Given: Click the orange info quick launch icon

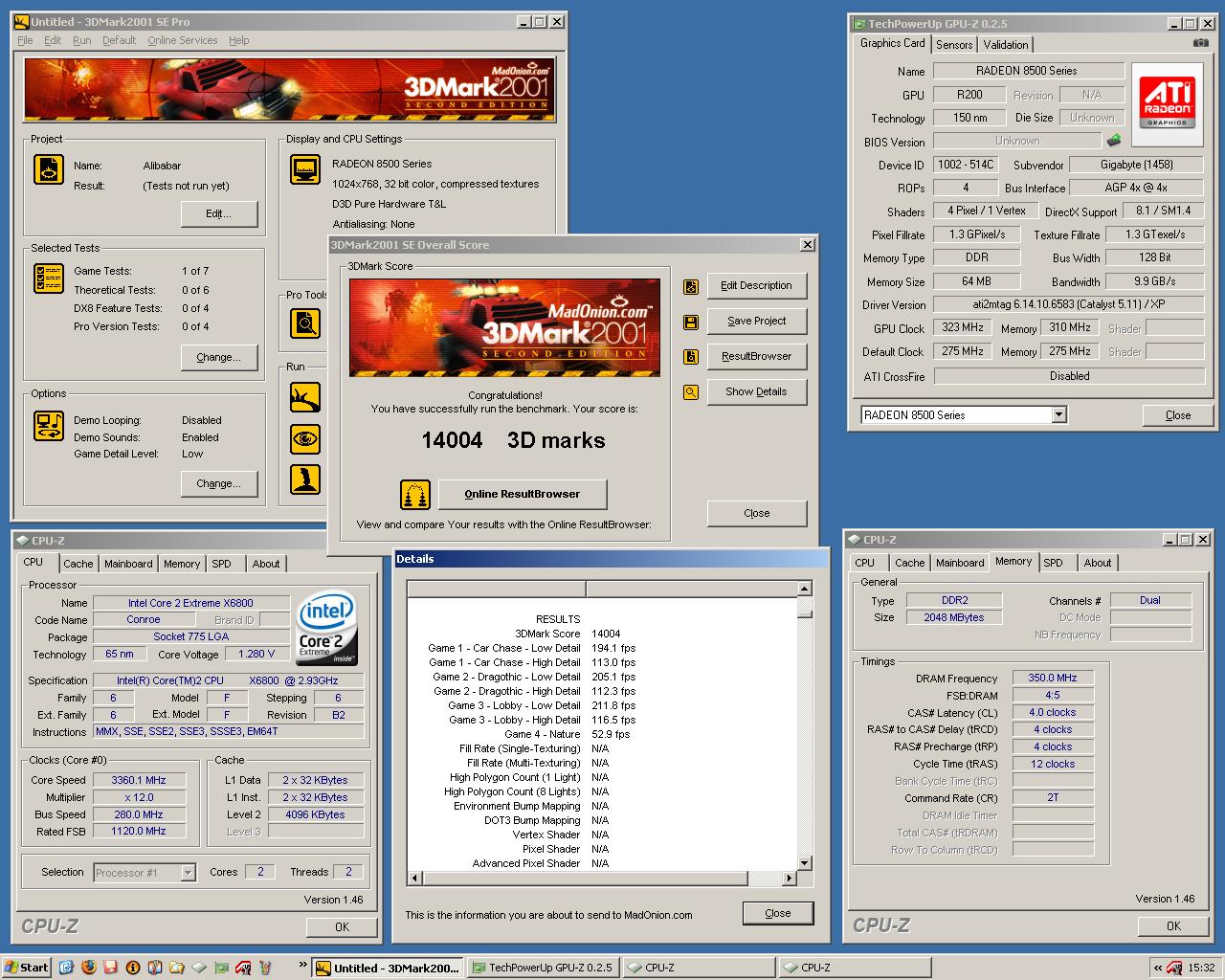Looking at the screenshot, I should 133,968.
